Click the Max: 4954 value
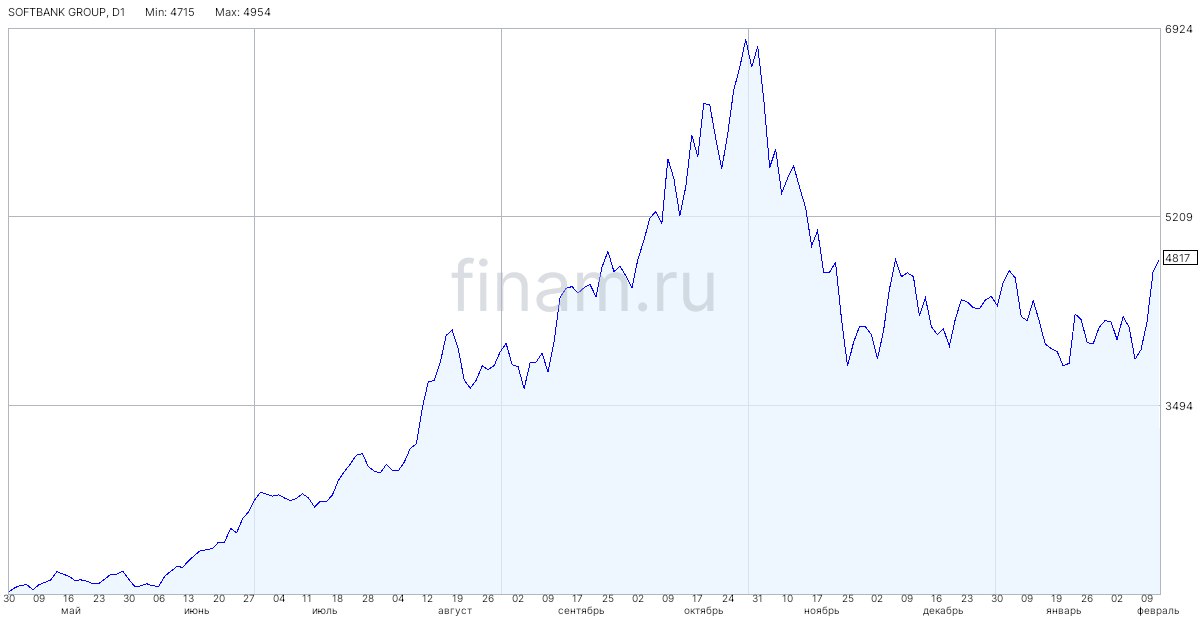Image resolution: width=1200 pixels, height=630 pixels. tap(243, 12)
